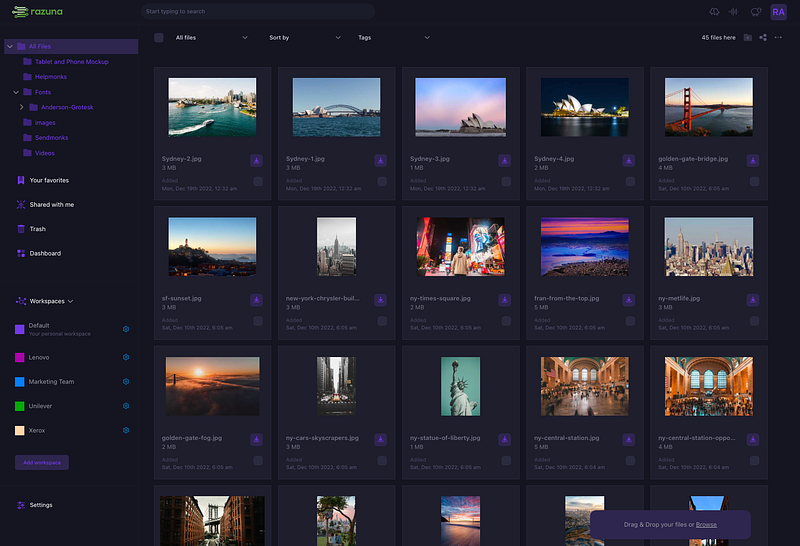This screenshot has width=800, height=546.
Task: Select the golden-gate-bridge.jpg checkbox
Action: point(755,182)
